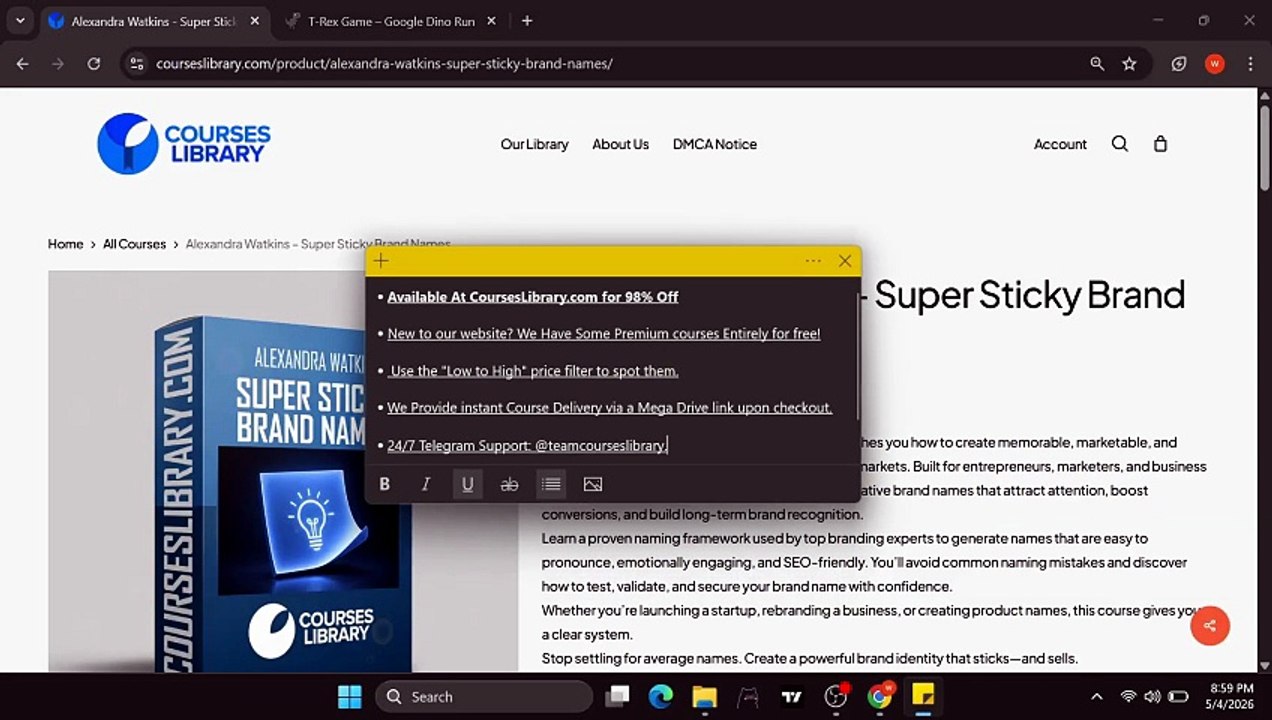The height and width of the screenshot is (720, 1272).
Task: Open sticky note three-dot menu
Action: tap(813, 261)
